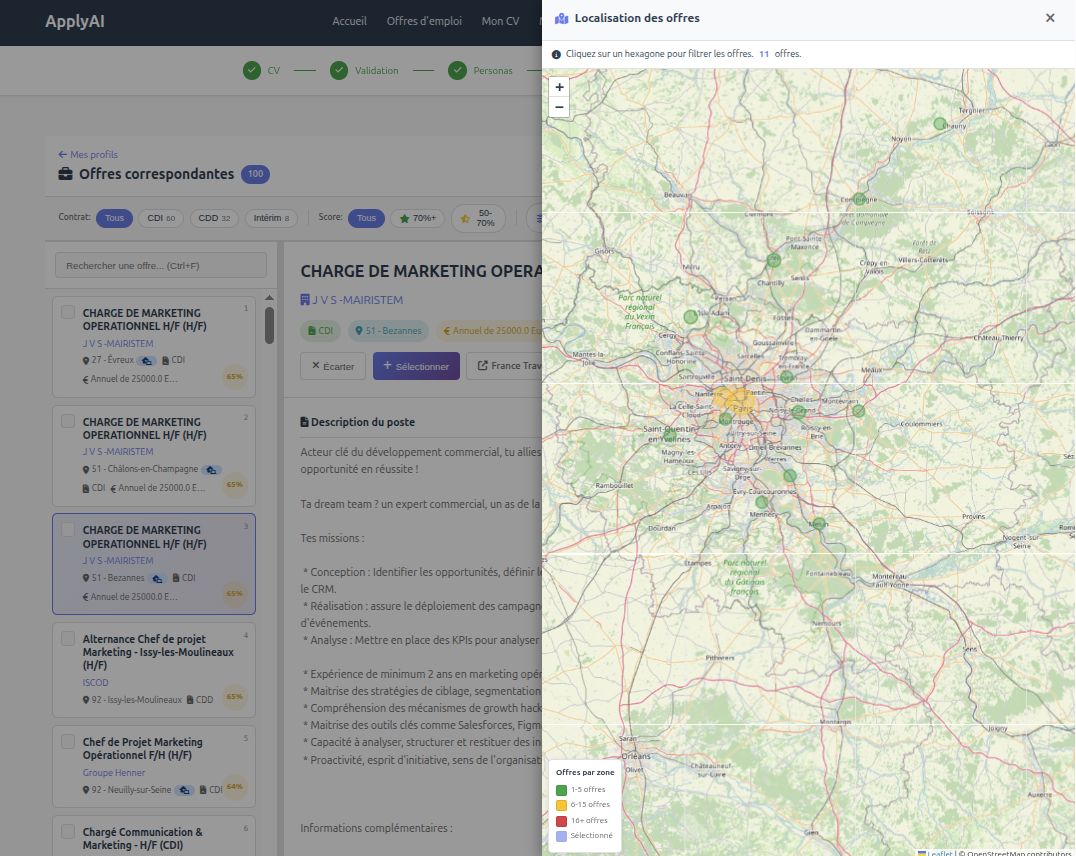Viewport: 1076px width, 856px height.
Task: Click the 'Rechercher une offre' search field
Action: point(160,264)
